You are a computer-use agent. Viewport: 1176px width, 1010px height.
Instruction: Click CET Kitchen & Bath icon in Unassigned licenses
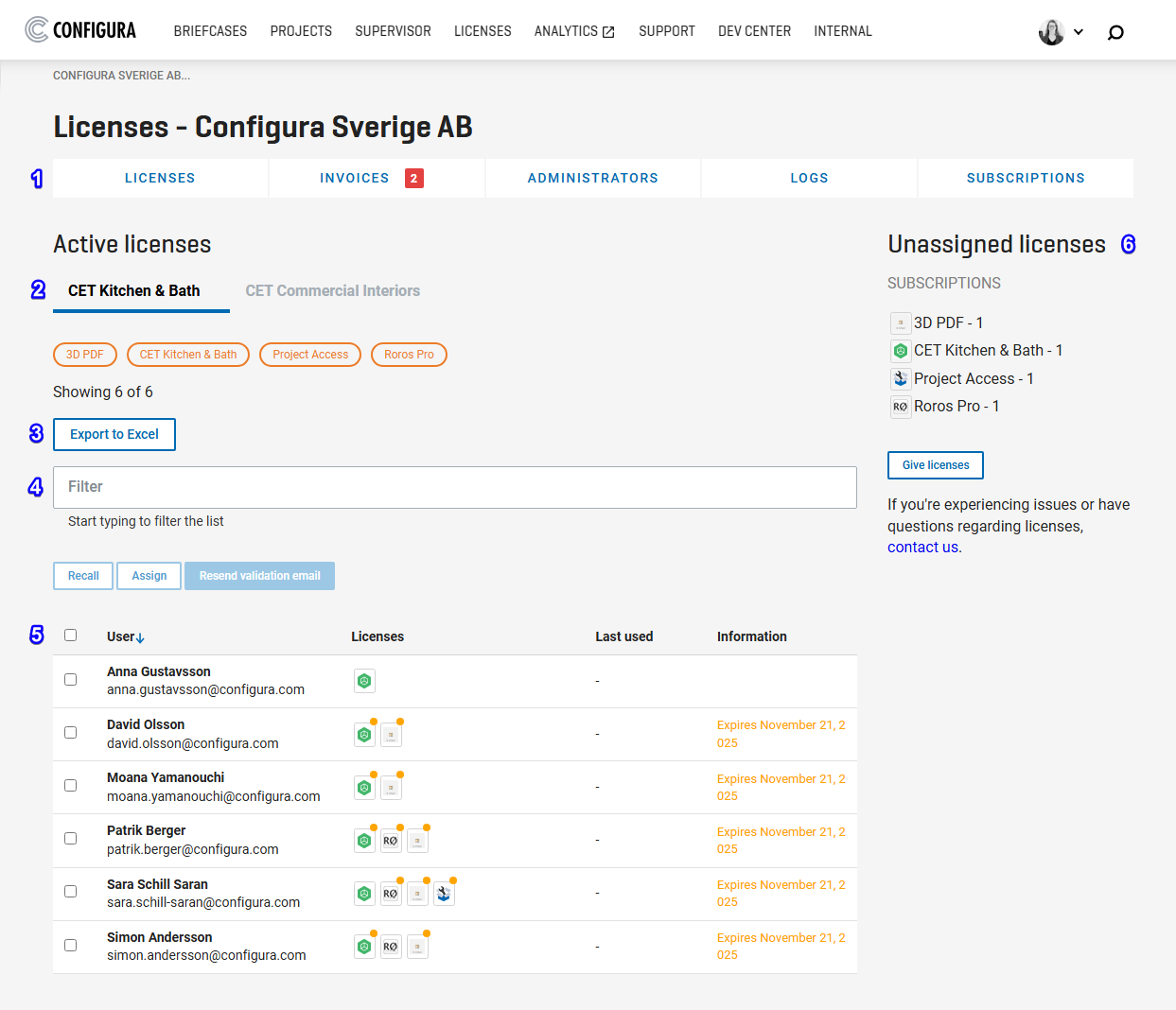click(901, 351)
